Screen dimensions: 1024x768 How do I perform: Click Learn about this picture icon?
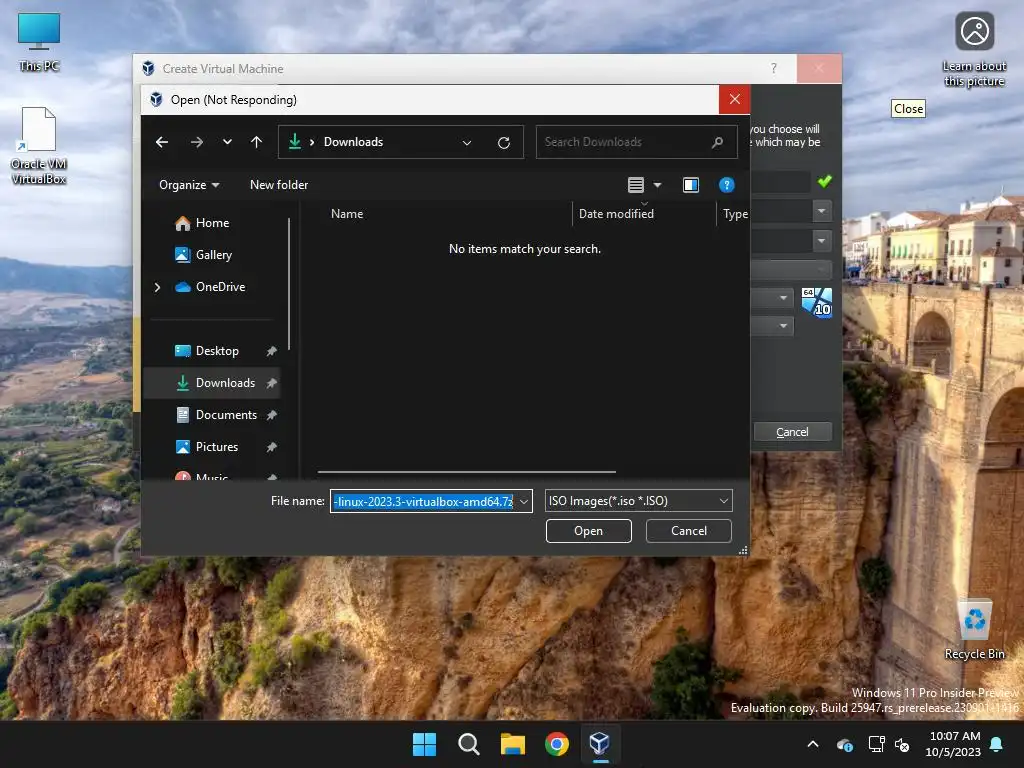pyautogui.click(x=974, y=50)
